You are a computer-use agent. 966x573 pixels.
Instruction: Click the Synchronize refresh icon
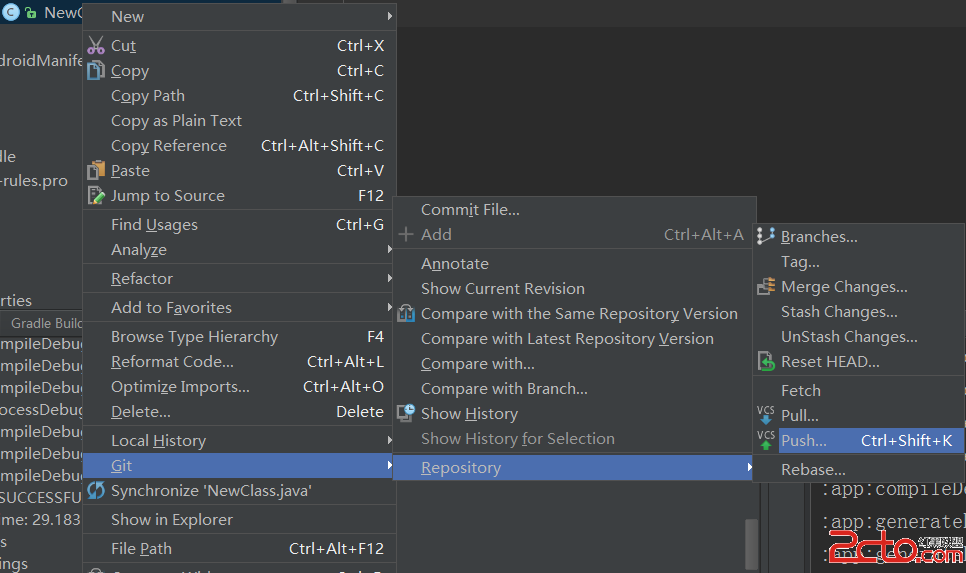click(x=96, y=491)
